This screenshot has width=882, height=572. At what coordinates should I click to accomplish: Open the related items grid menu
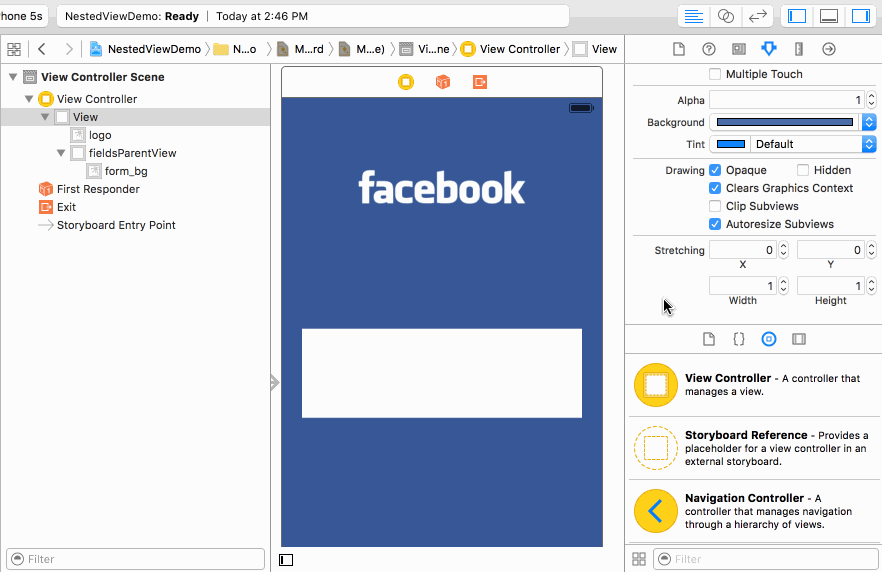(x=14, y=49)
